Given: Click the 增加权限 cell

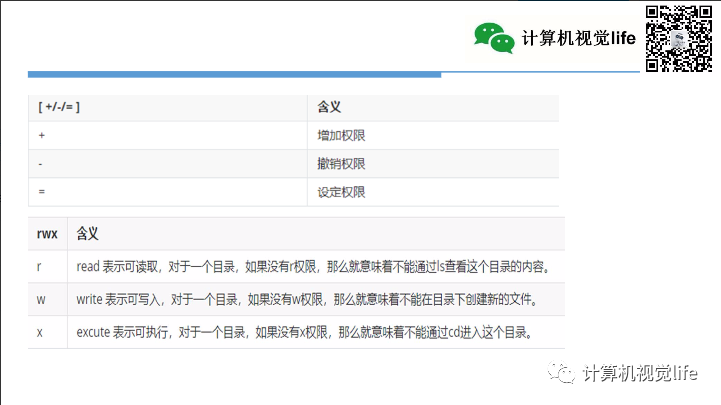Looking at the screenshot, I should pos(433,136).
